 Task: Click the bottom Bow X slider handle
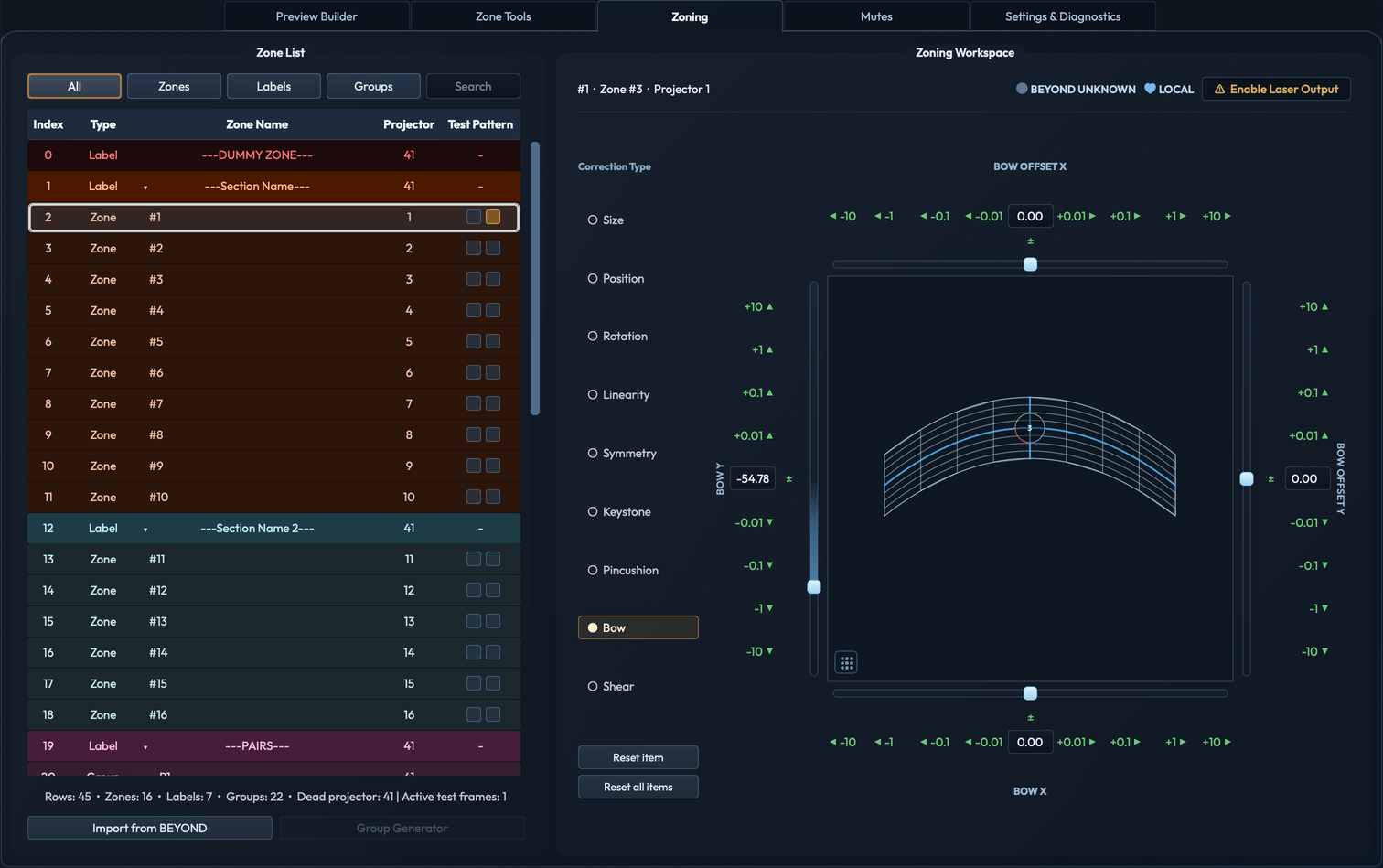[1030, 693]
